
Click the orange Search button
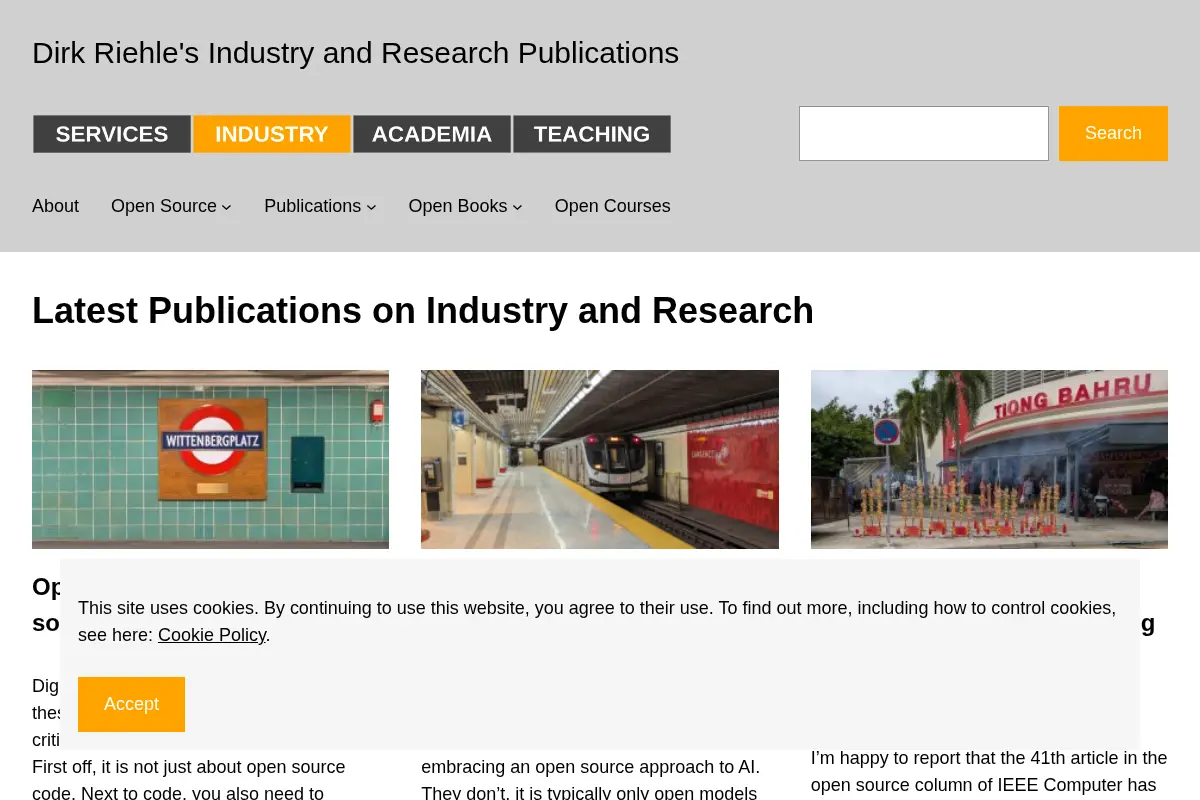[1113, 133]
